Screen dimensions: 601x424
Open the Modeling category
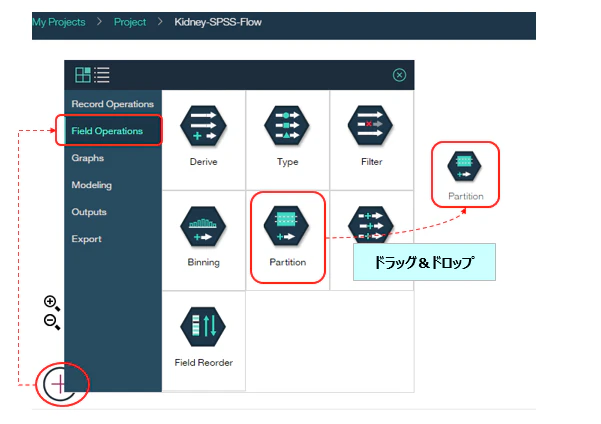[x=113, y=185]
